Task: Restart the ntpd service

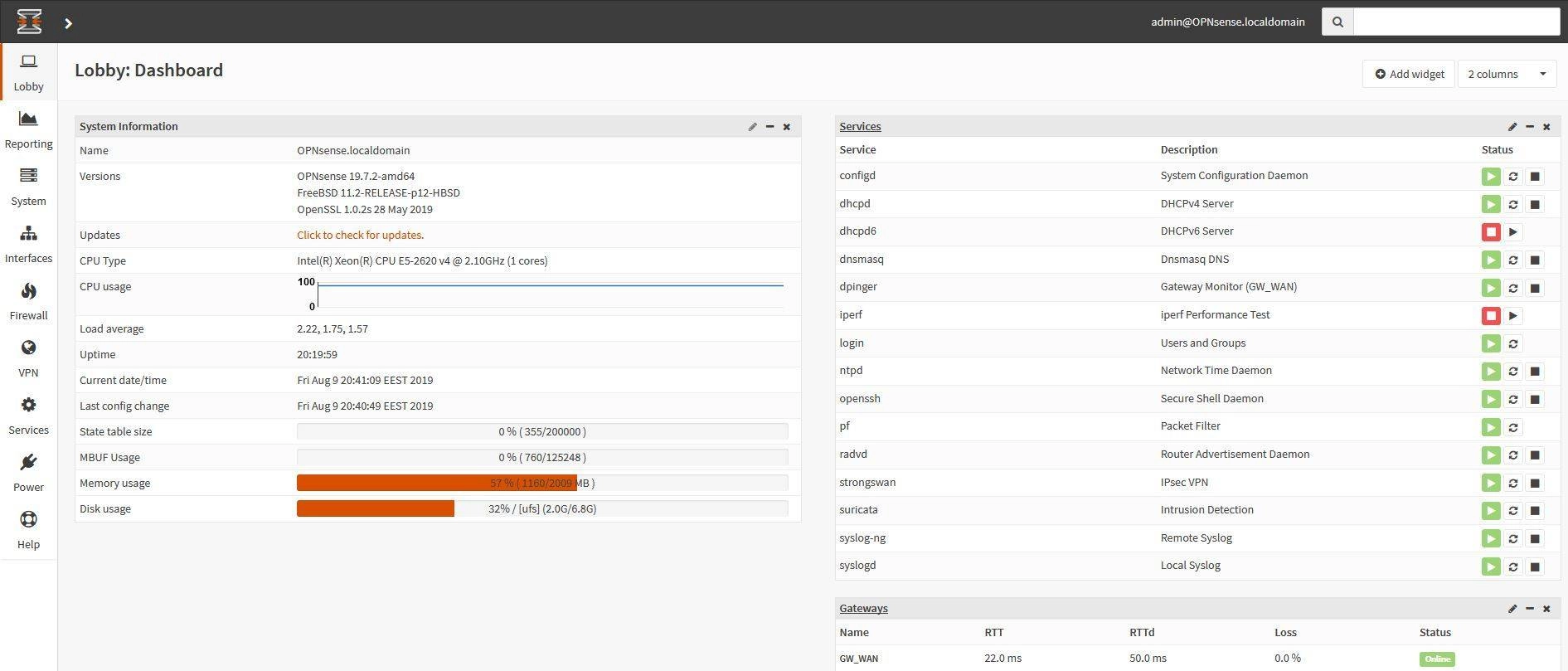Action: [1512, 372]
